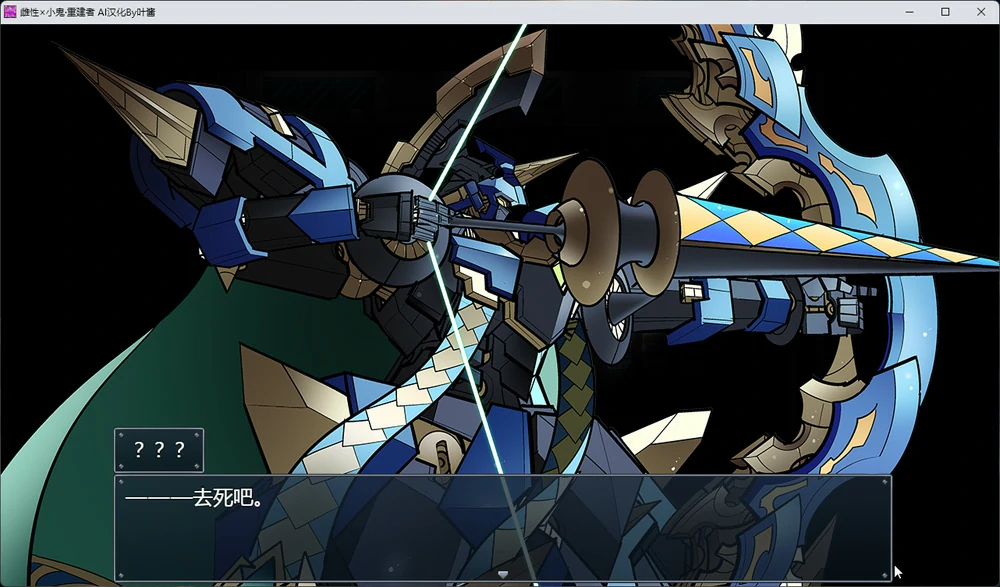The image size is (1000, 587).
Task: Click the top-left rivet of dialogue box
Action: pyautogui.click(x=121, y=482)
